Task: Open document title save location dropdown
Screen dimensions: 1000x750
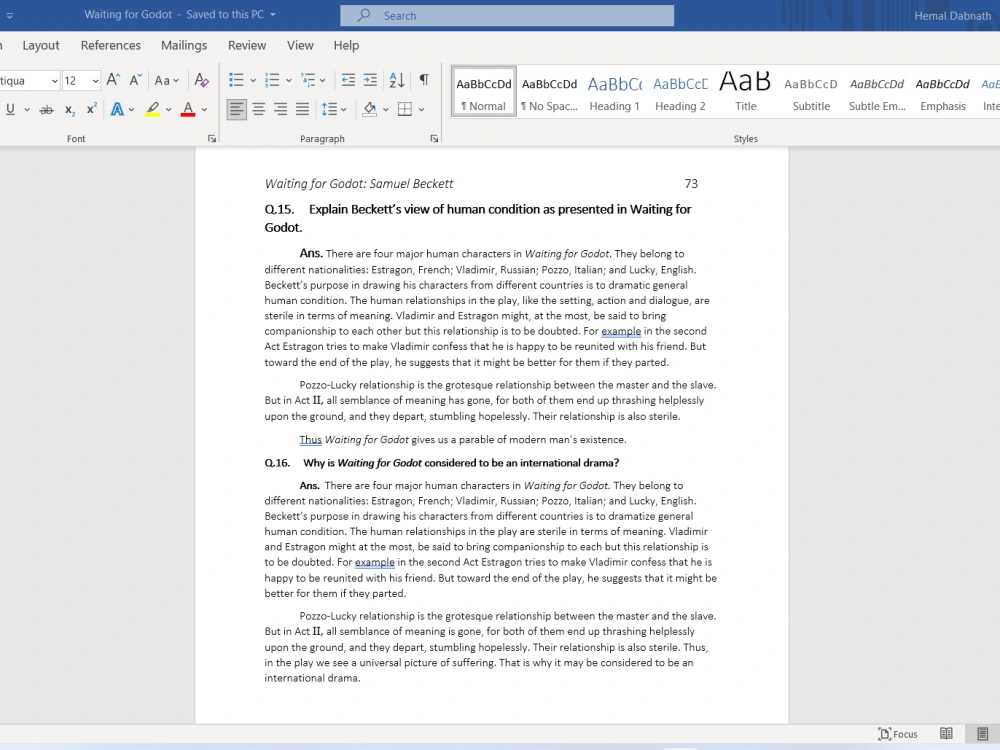Action: coord(273,15)
